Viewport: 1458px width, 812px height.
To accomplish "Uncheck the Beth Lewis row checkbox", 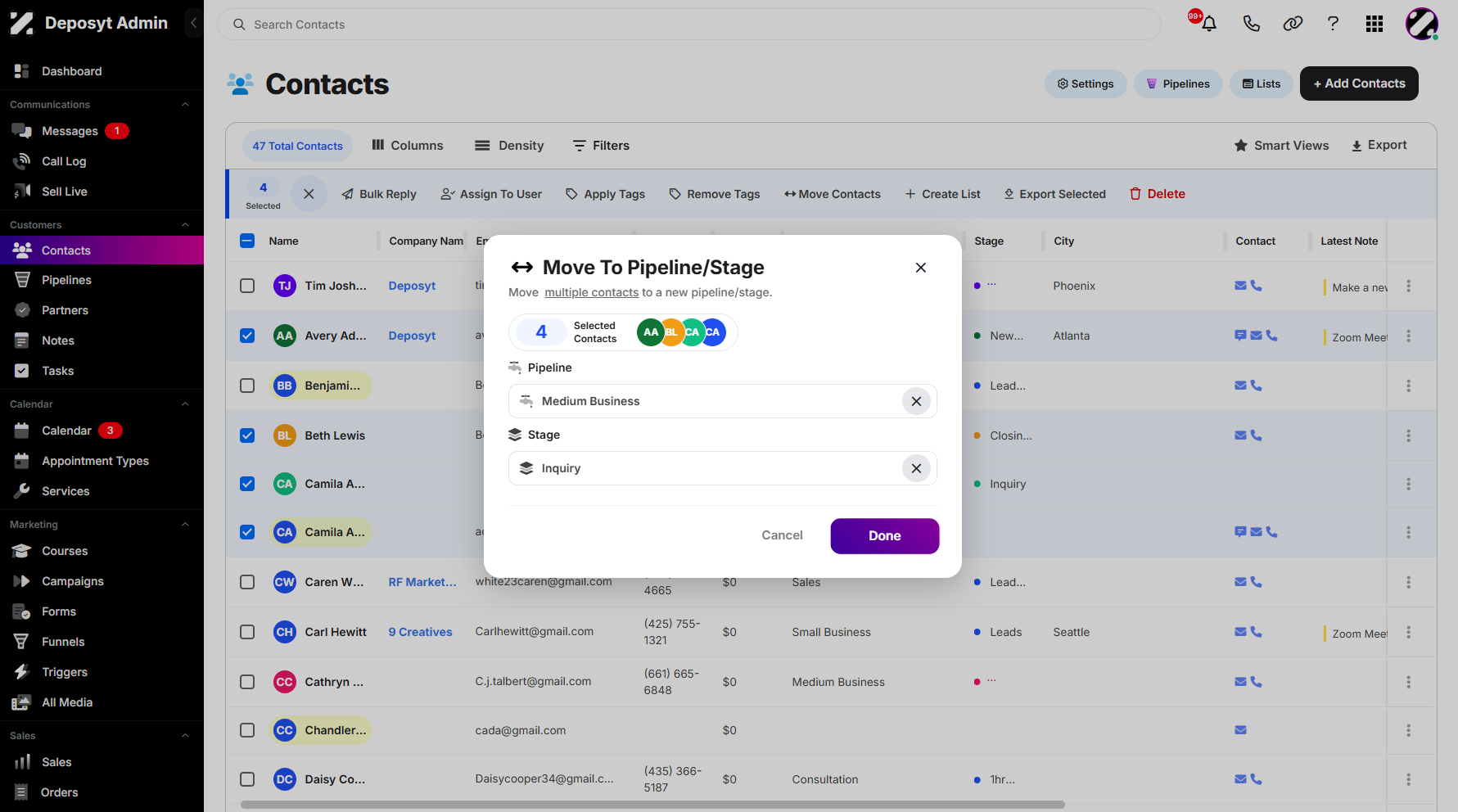I will [247, 435].
